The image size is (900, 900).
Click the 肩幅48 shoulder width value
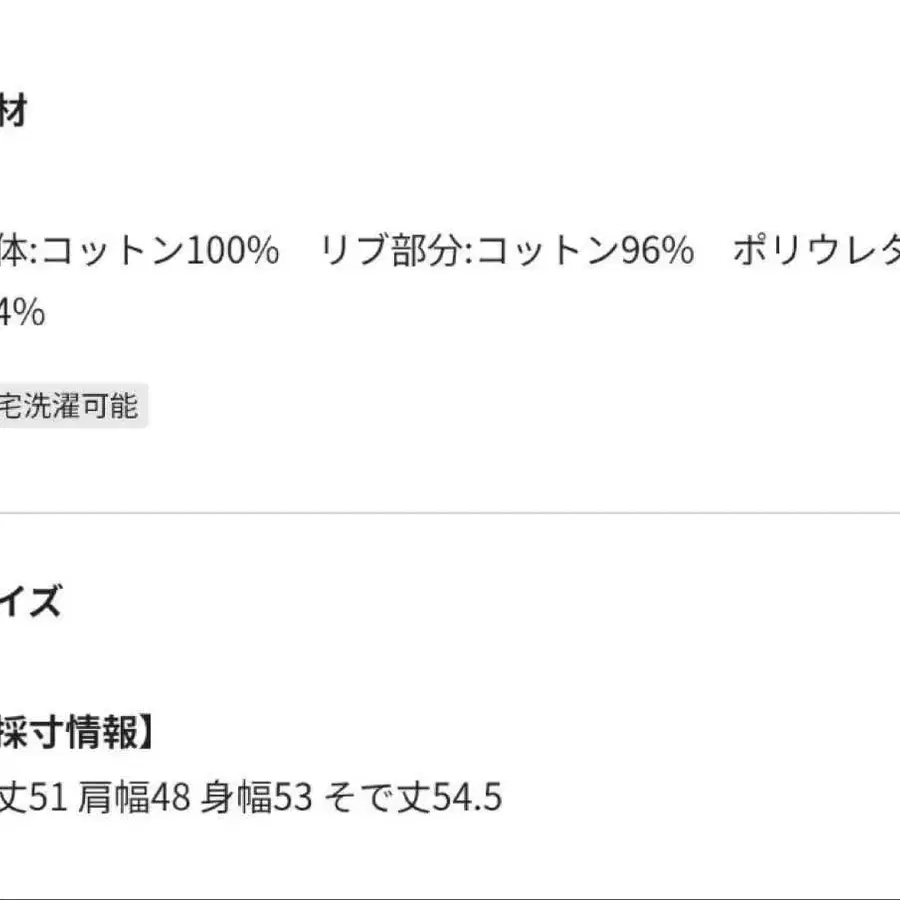click(x=133, y=797)
